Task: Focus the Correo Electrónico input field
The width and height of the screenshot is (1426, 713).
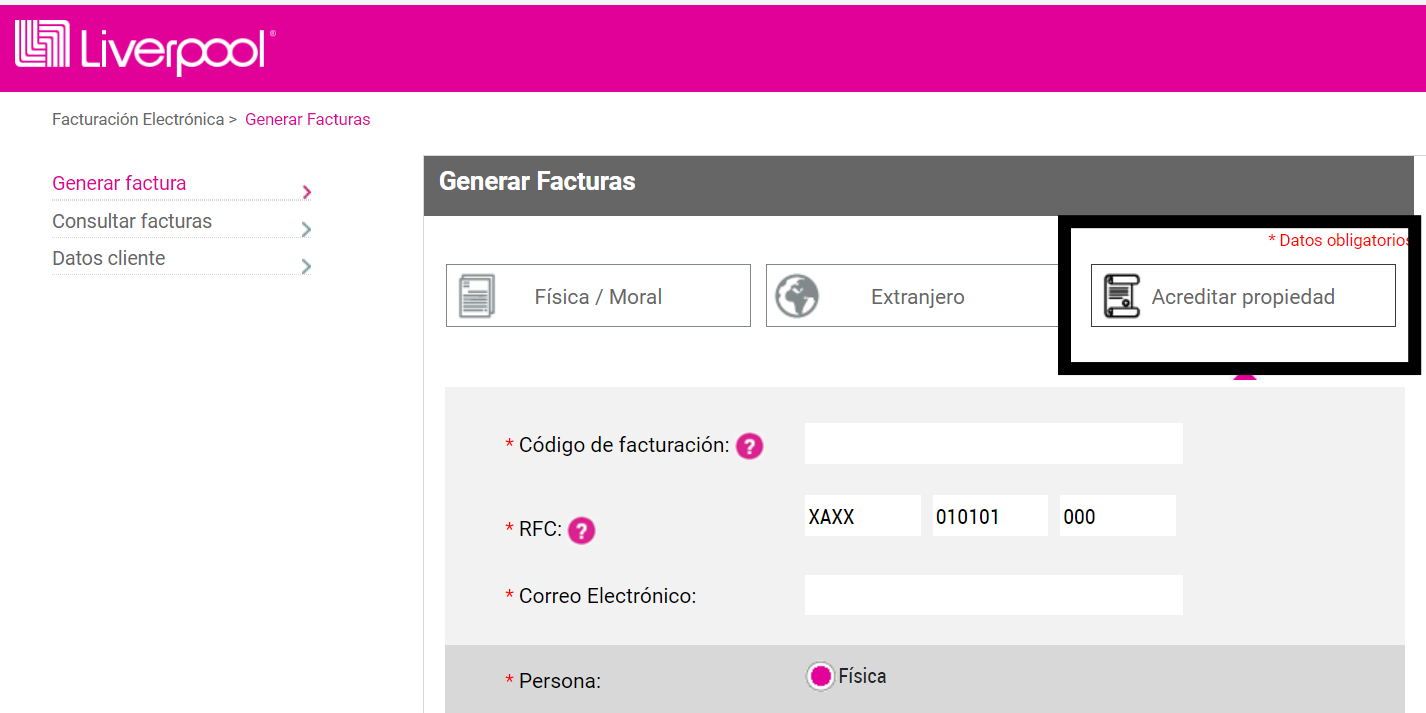Action: pos(994,595)
